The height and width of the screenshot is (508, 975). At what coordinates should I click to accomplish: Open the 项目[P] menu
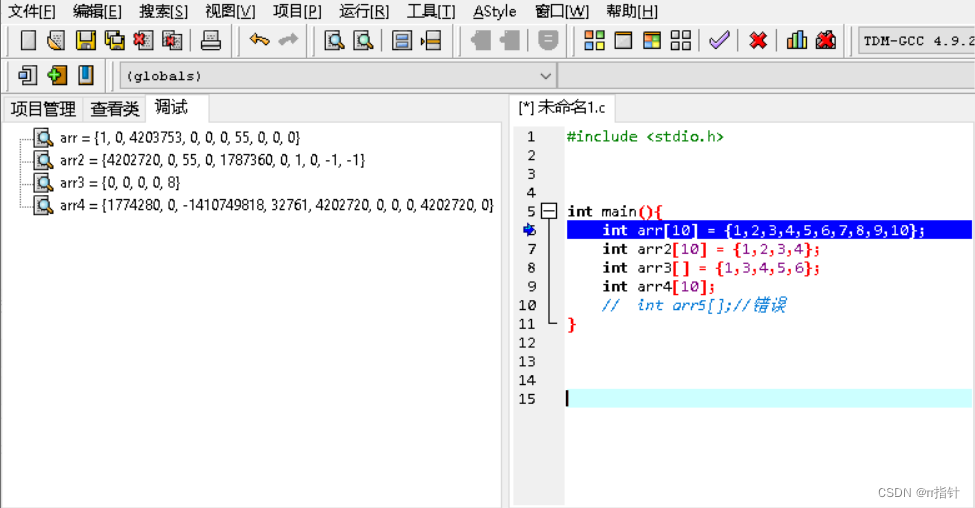click(x=297, y=11)
